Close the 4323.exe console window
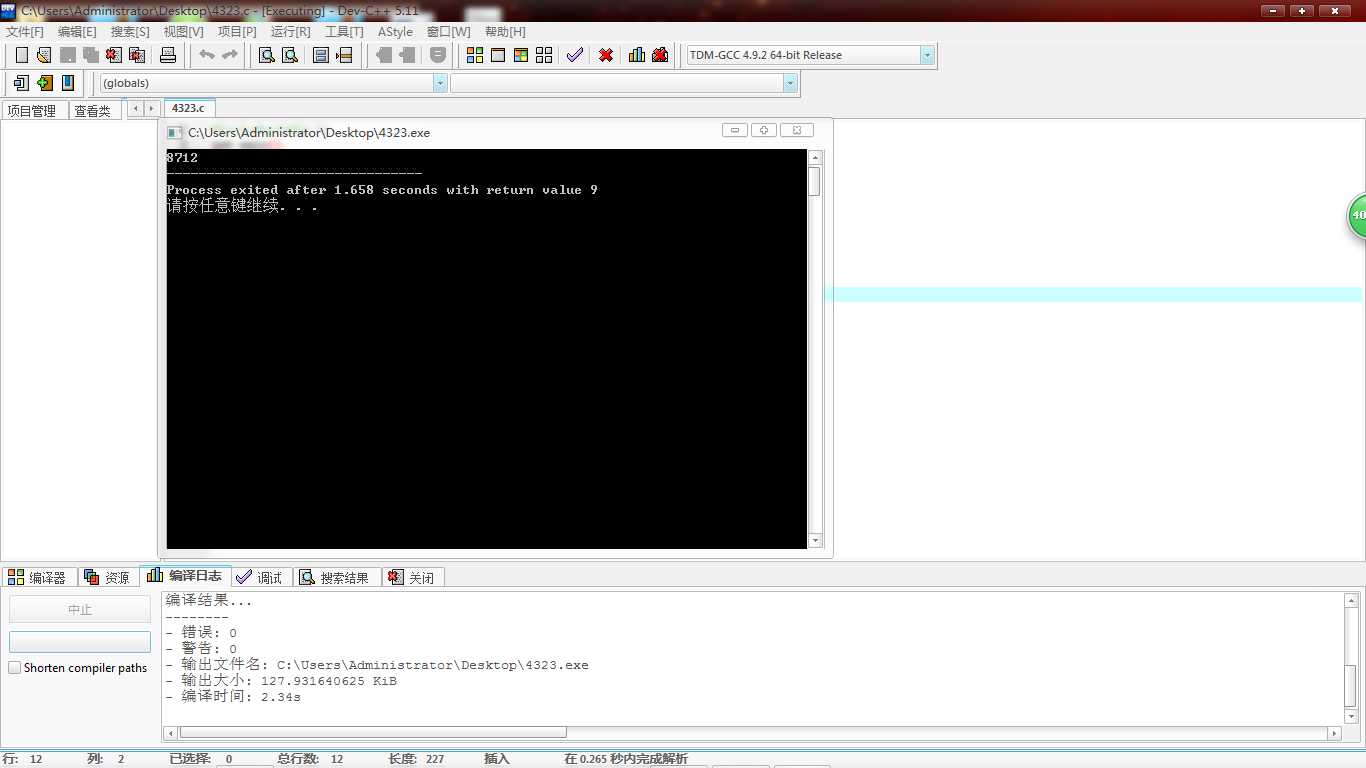Screen dimensions: 1366x768 click(x=797, y=130)
